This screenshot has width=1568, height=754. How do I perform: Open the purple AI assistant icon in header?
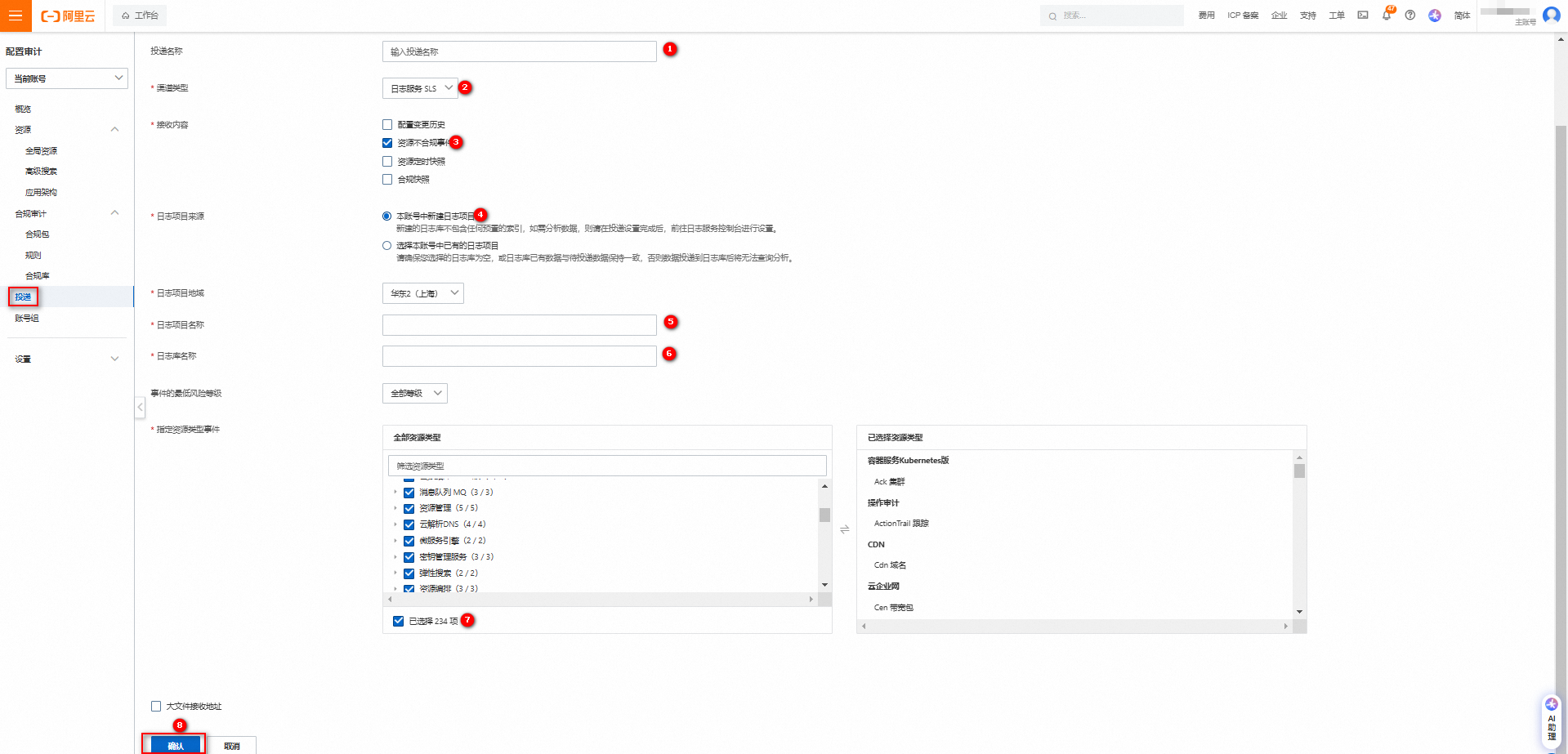(1435, 16)
